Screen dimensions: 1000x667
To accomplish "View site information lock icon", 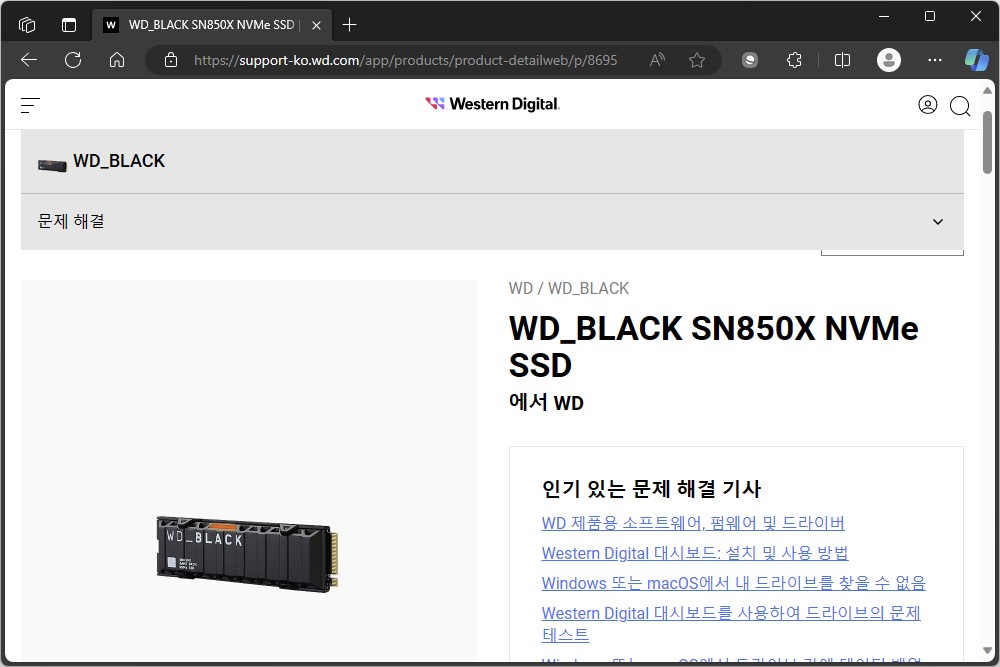I will [x=171, y=60].
